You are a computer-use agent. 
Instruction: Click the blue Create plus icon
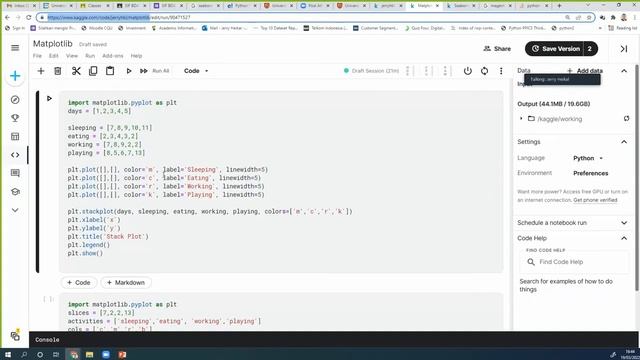pos(15,76)
